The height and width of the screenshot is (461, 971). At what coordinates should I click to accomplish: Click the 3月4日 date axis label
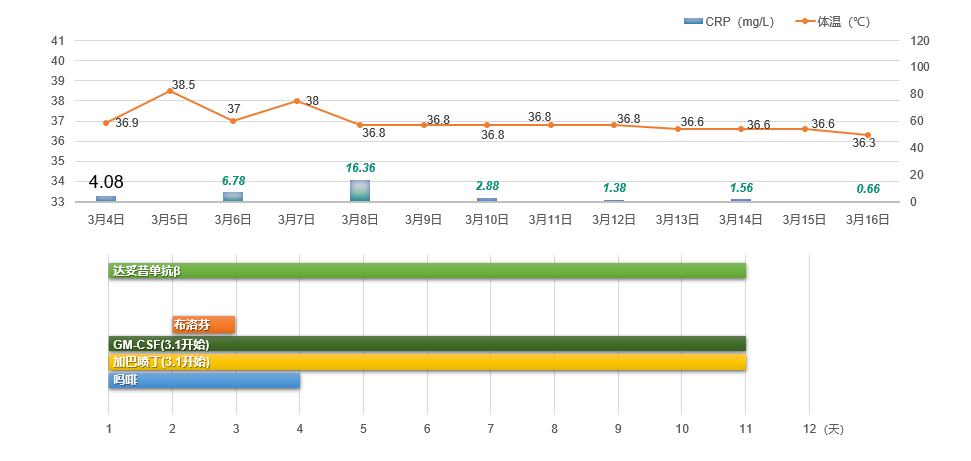106,220
